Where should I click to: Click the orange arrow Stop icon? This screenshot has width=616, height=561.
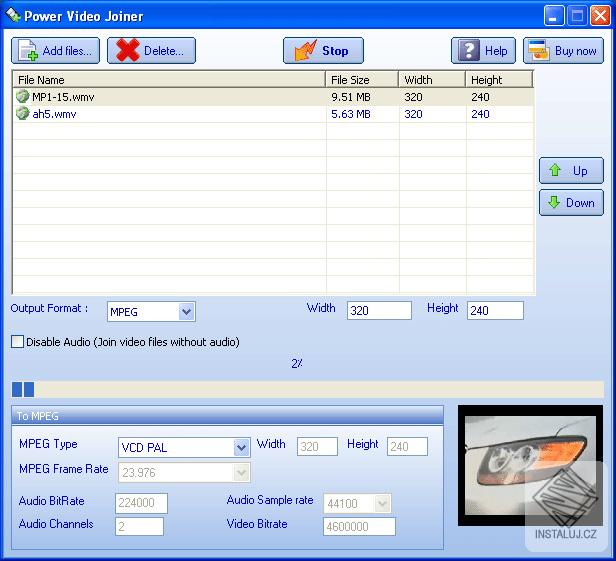click(305, 50)
